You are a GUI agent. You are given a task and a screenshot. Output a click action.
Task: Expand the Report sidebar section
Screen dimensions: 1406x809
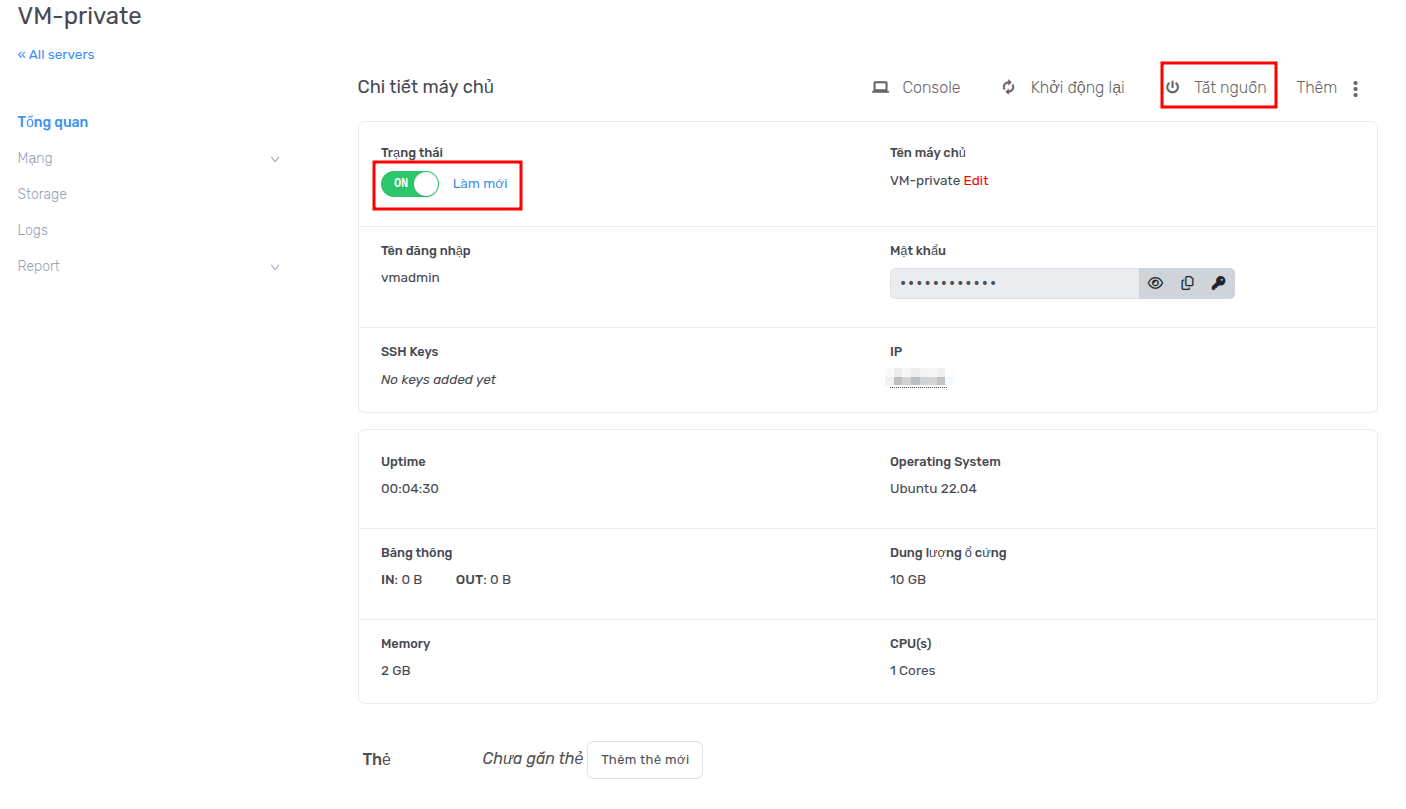pos(275,267)
